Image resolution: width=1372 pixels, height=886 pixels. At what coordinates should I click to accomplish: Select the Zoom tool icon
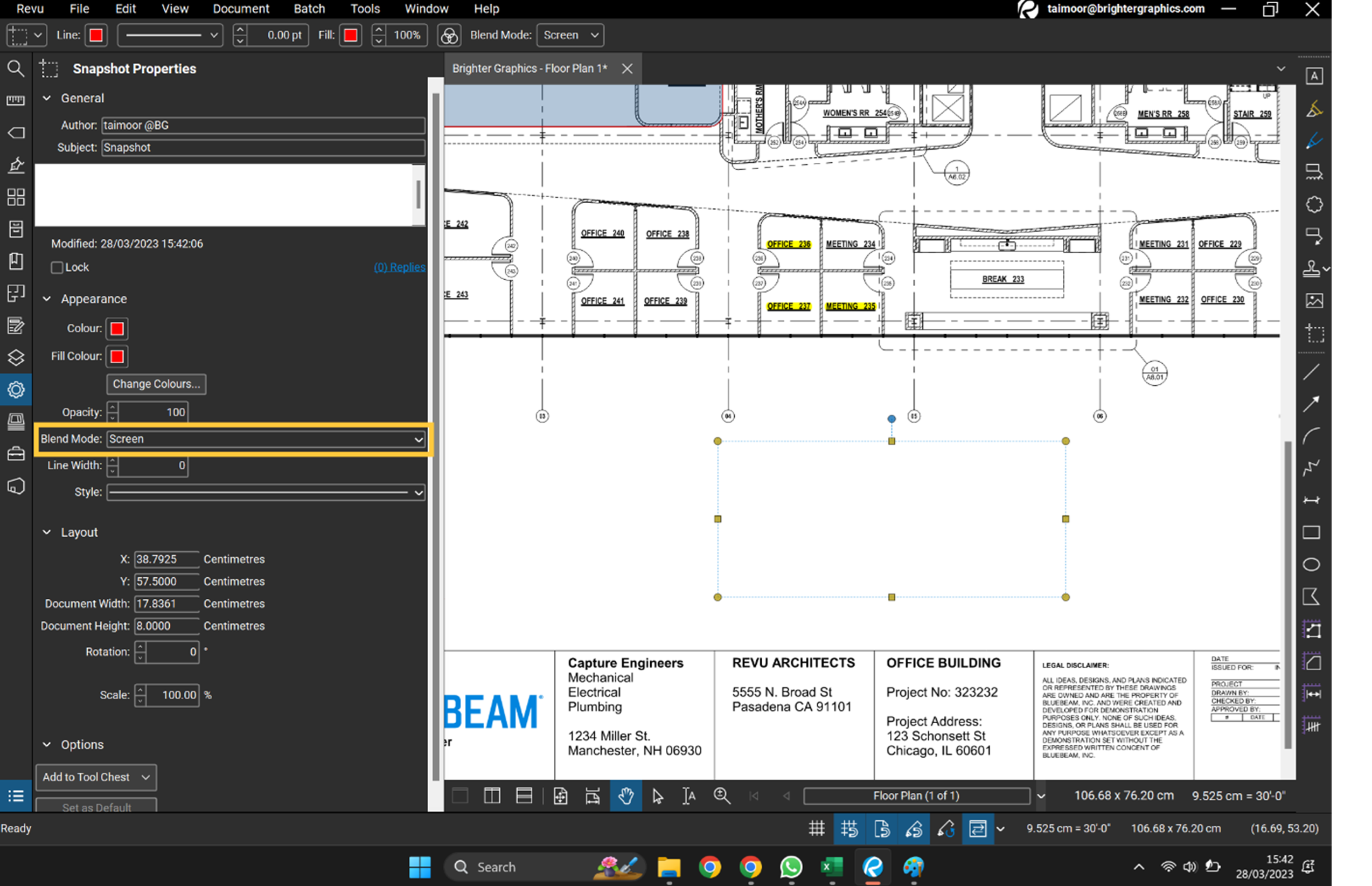pos(721,795)
